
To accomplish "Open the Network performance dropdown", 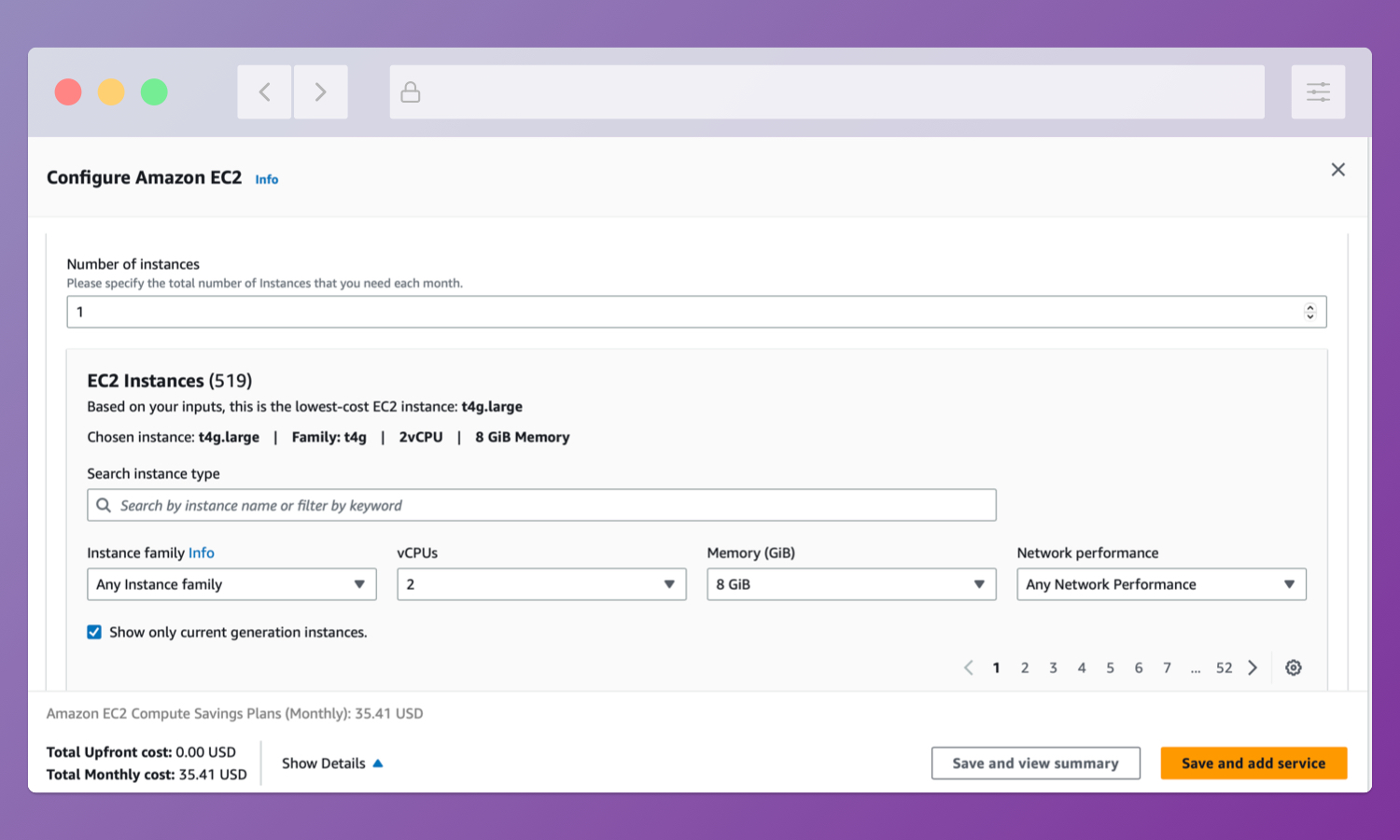I will 1161,584.
